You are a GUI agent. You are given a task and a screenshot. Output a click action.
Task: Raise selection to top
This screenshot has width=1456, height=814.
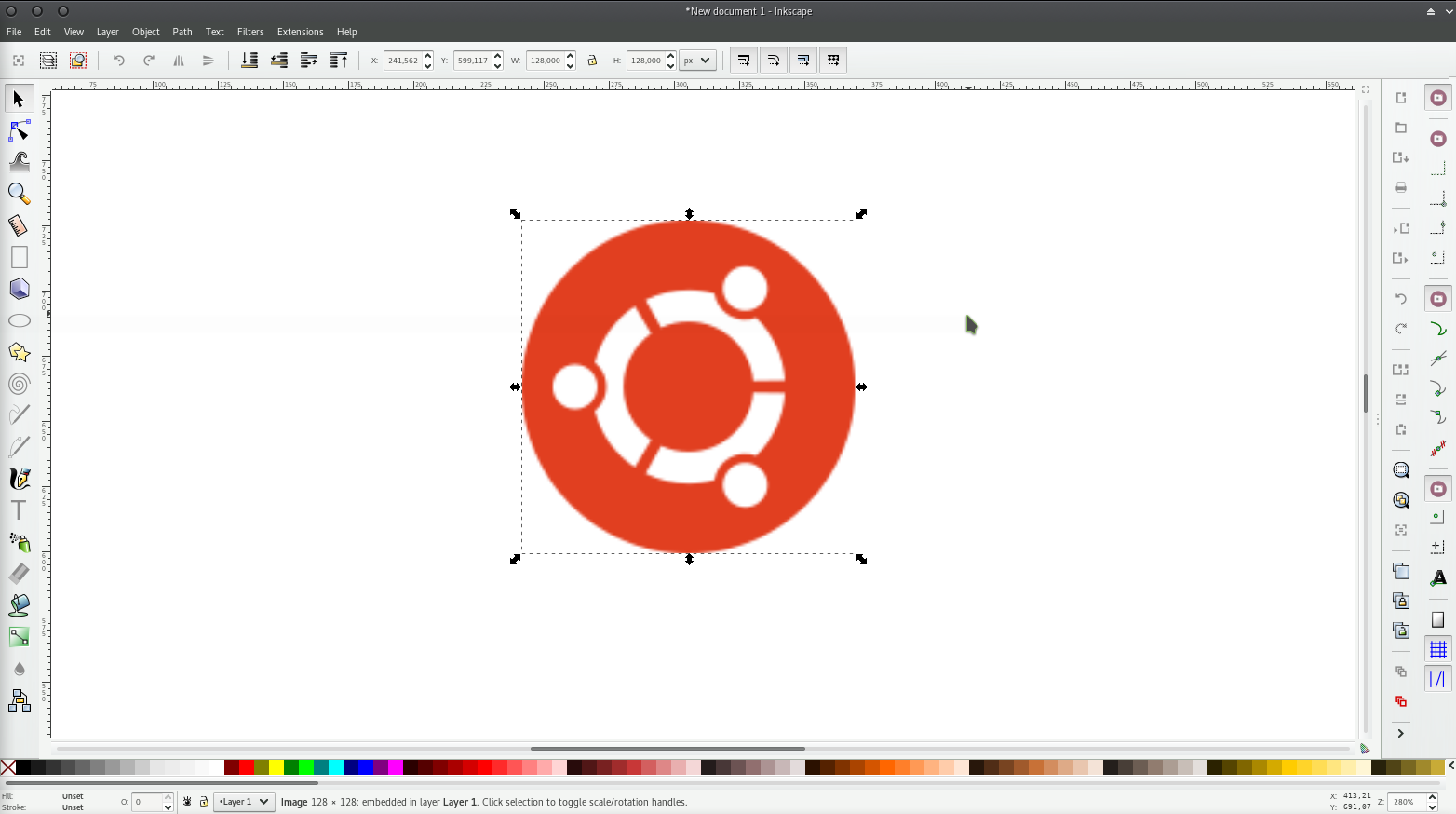(339, 61)
